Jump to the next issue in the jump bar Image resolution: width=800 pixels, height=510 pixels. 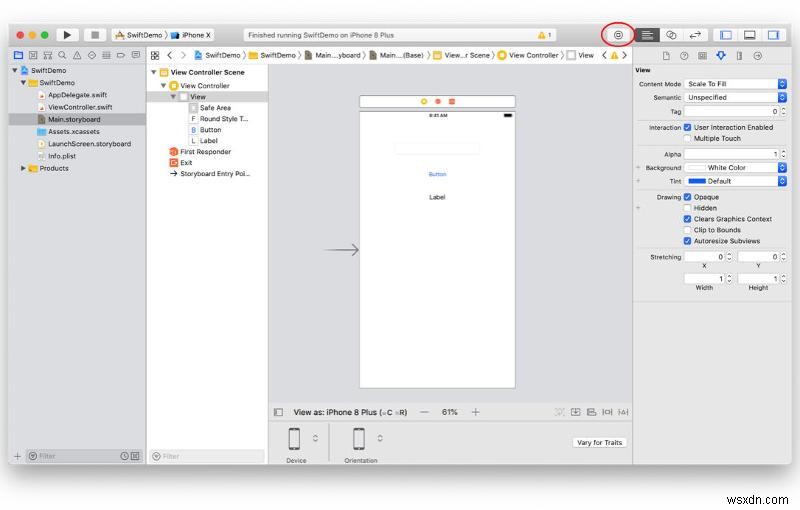[x=624, y=55]
